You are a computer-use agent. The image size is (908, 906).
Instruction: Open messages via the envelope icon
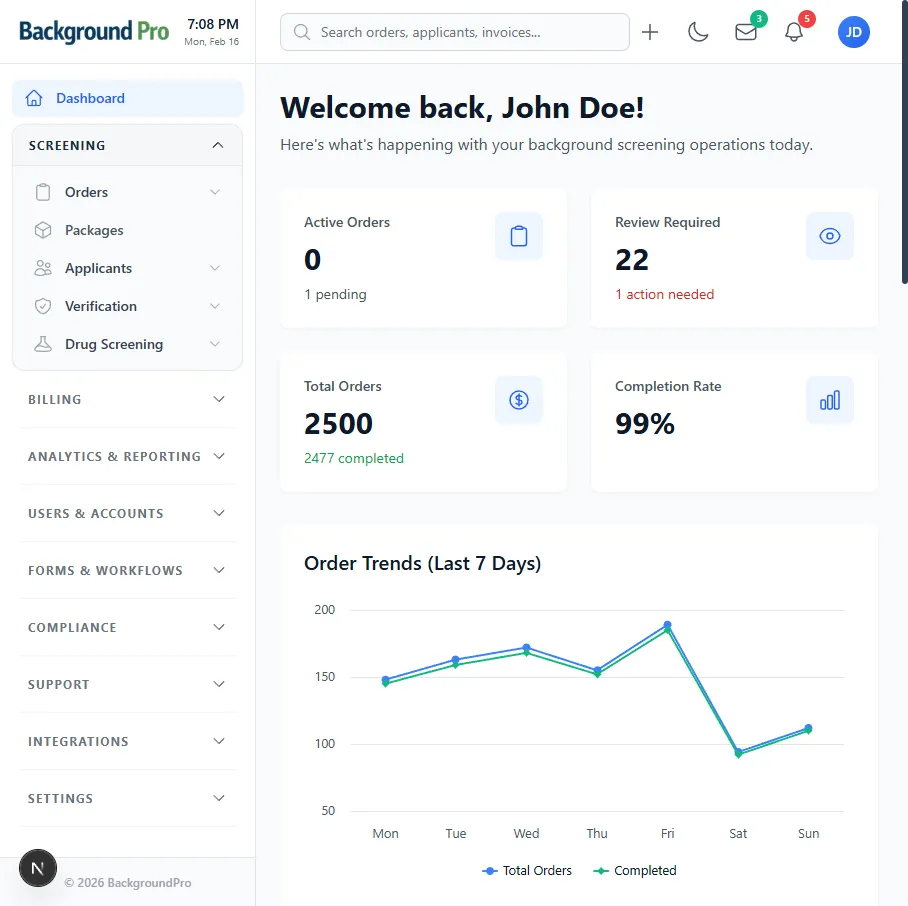745,31
